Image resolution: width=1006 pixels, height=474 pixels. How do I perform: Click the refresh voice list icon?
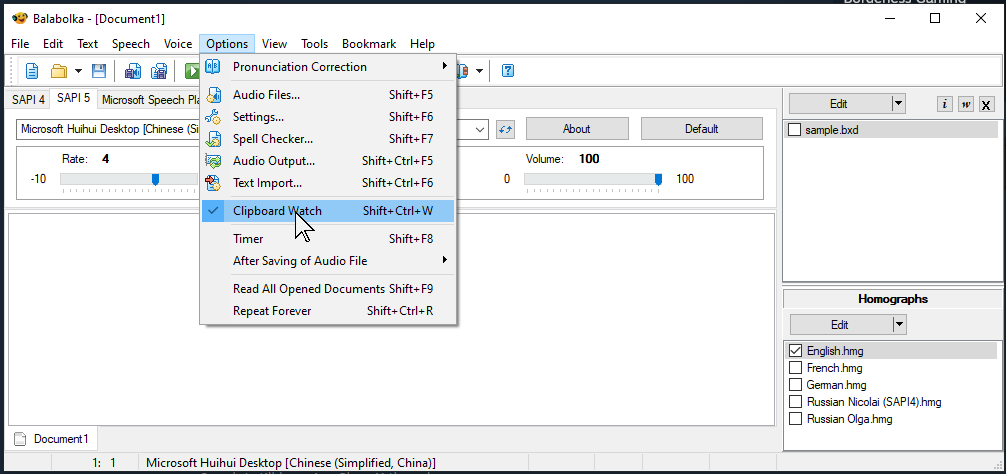point(506,129)
